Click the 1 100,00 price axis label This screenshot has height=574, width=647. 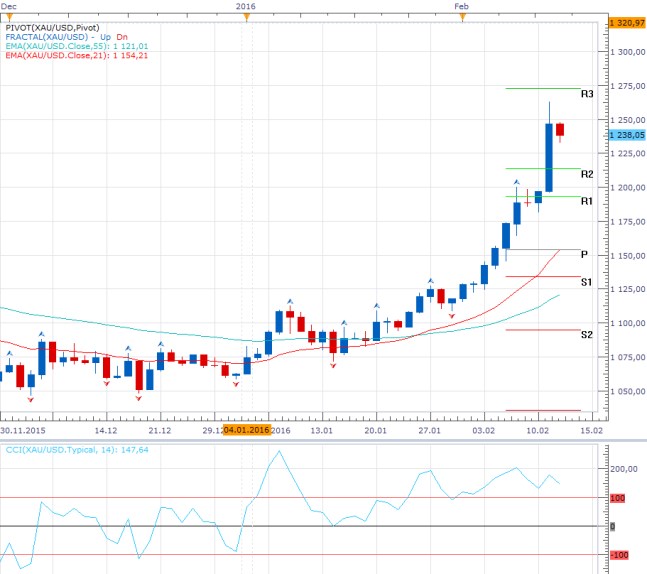[628, 323]
